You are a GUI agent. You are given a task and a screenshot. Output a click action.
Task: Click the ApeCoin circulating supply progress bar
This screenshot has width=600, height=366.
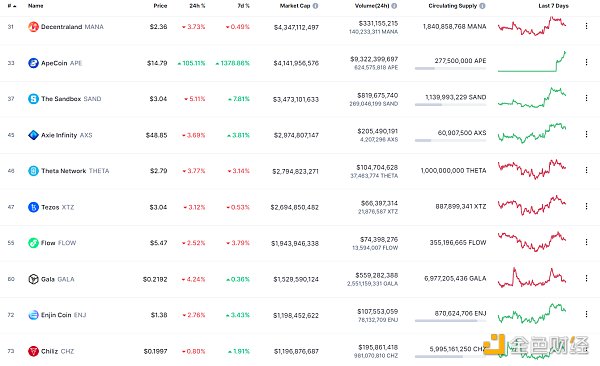pyautogui.click(x=450, y=69)
